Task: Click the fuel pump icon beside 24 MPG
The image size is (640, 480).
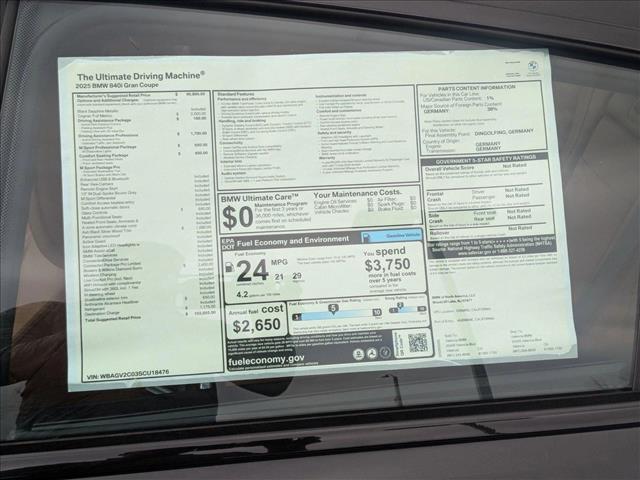Action: click(229, 267)
